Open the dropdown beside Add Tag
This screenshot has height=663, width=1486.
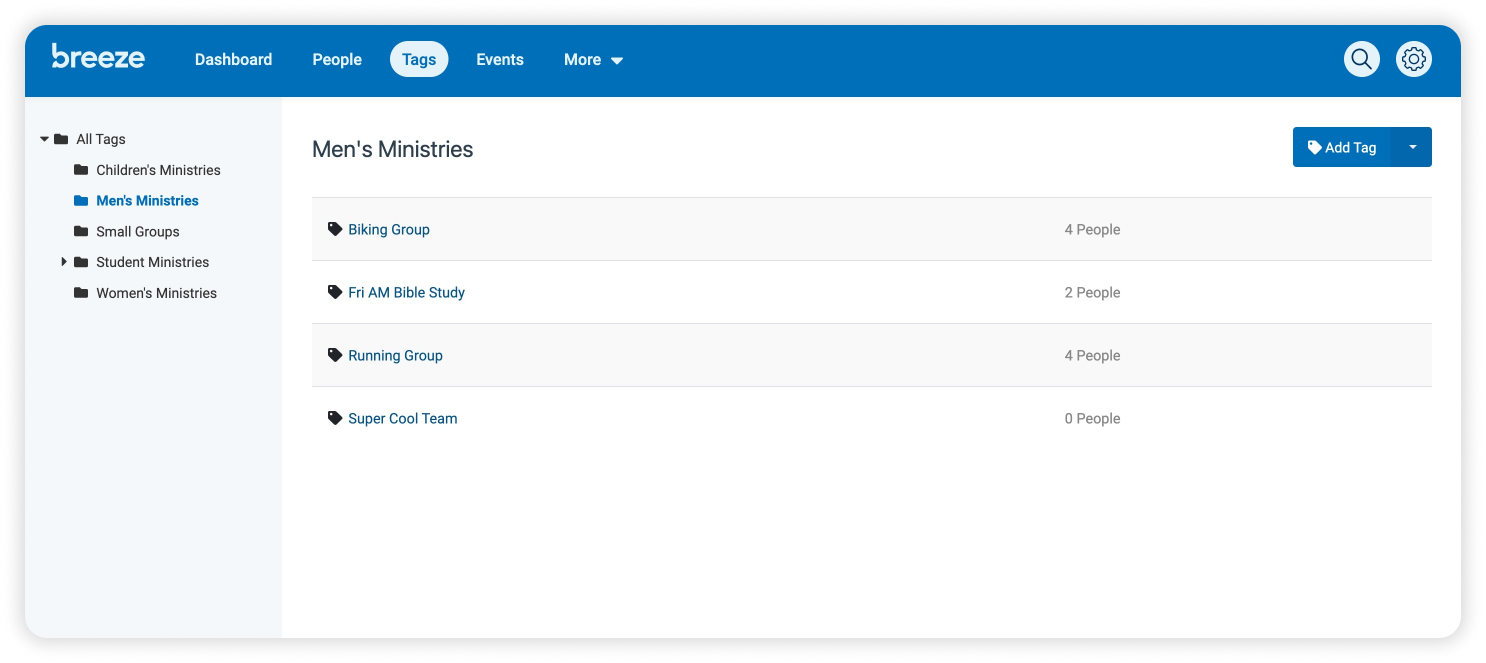pos(1412,147)
